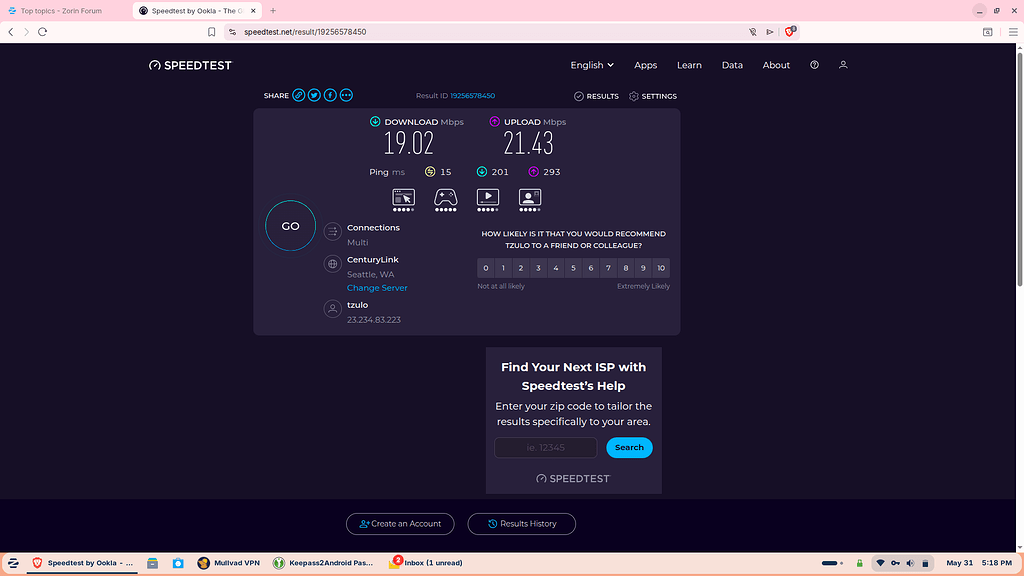
Task: Click the video conferencing experience icon
Action: coord(530,199)
